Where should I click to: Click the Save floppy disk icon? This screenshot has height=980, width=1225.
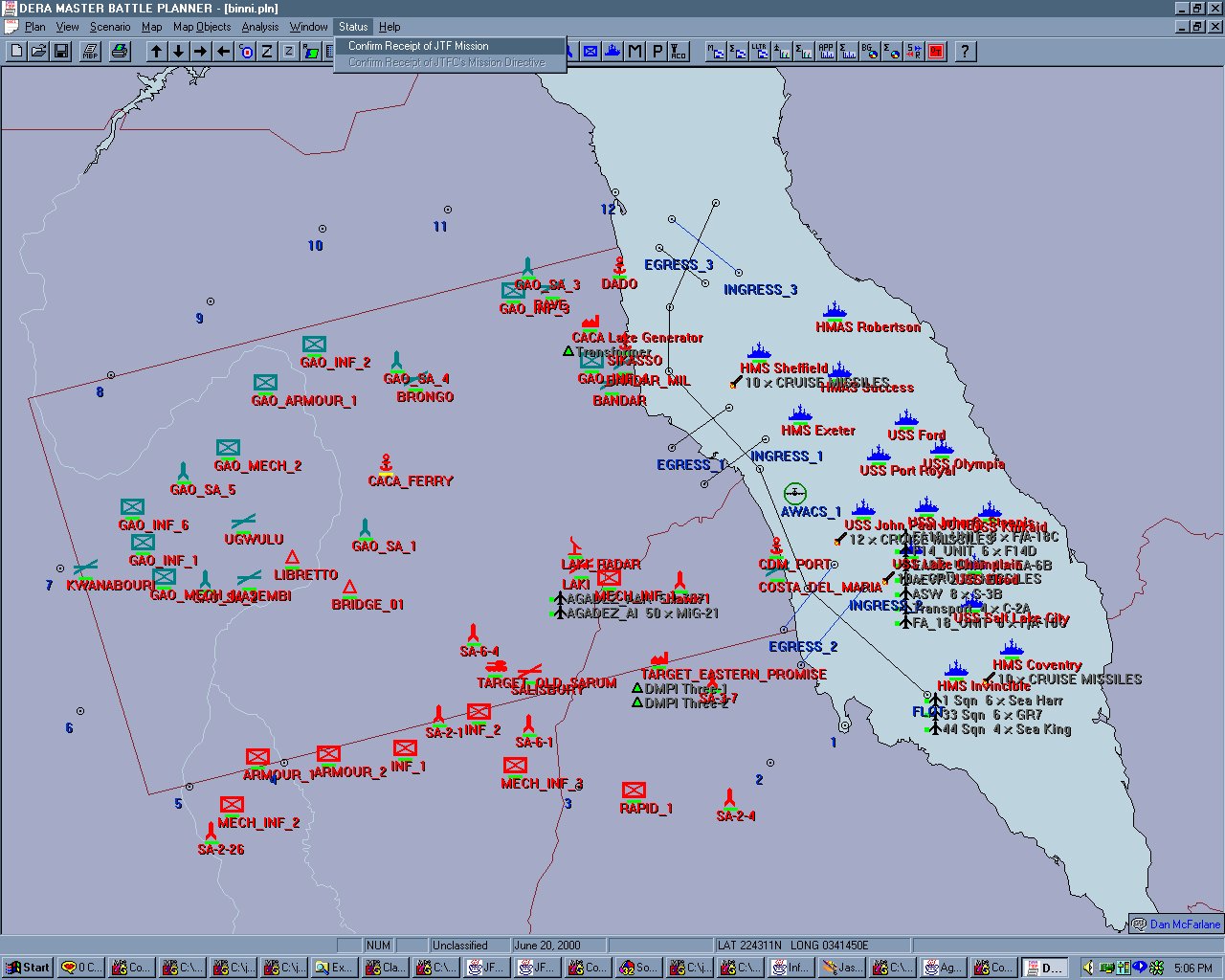coord(60,52)
